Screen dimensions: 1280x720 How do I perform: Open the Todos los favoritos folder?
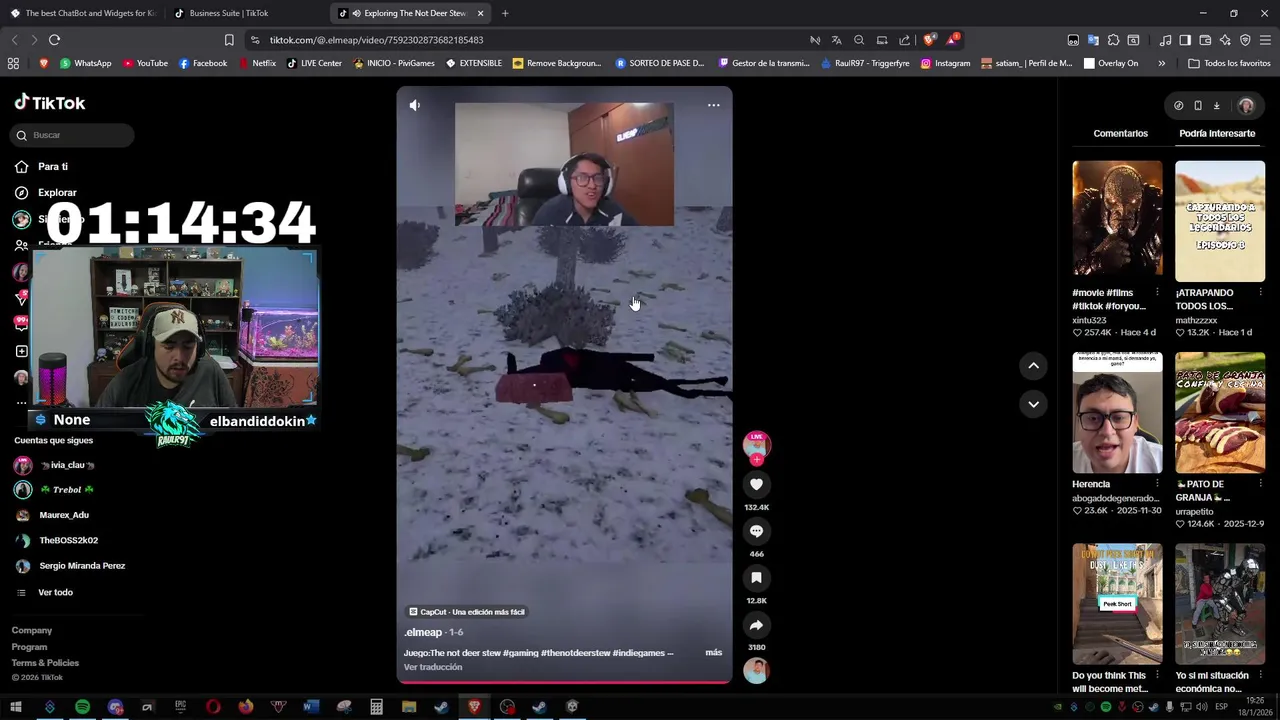tap(1229, 63)
